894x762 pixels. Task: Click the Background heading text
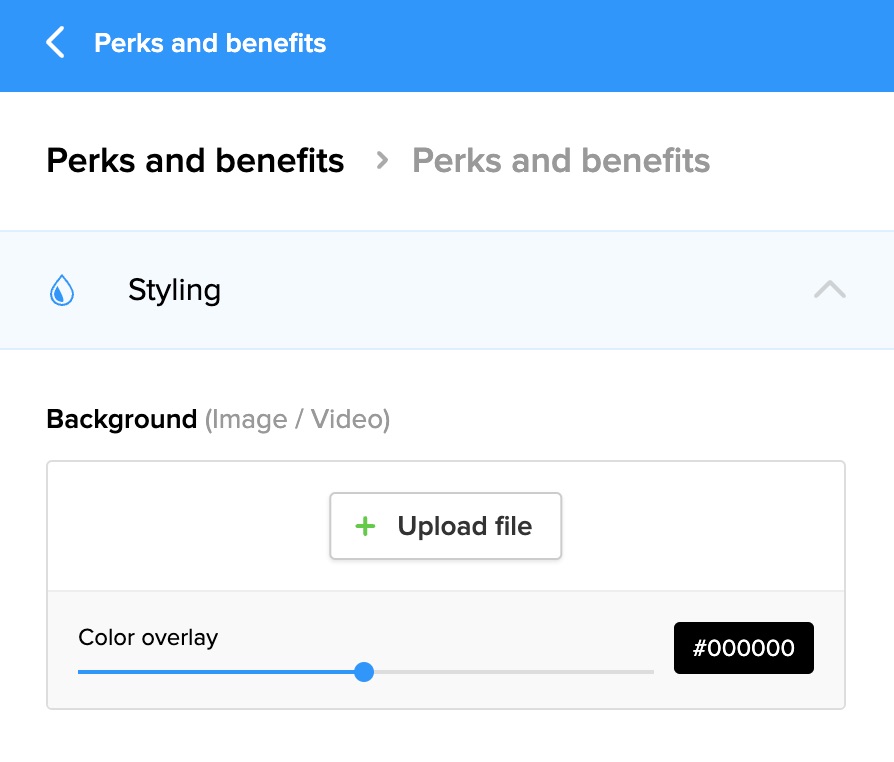tap(121, 419)
